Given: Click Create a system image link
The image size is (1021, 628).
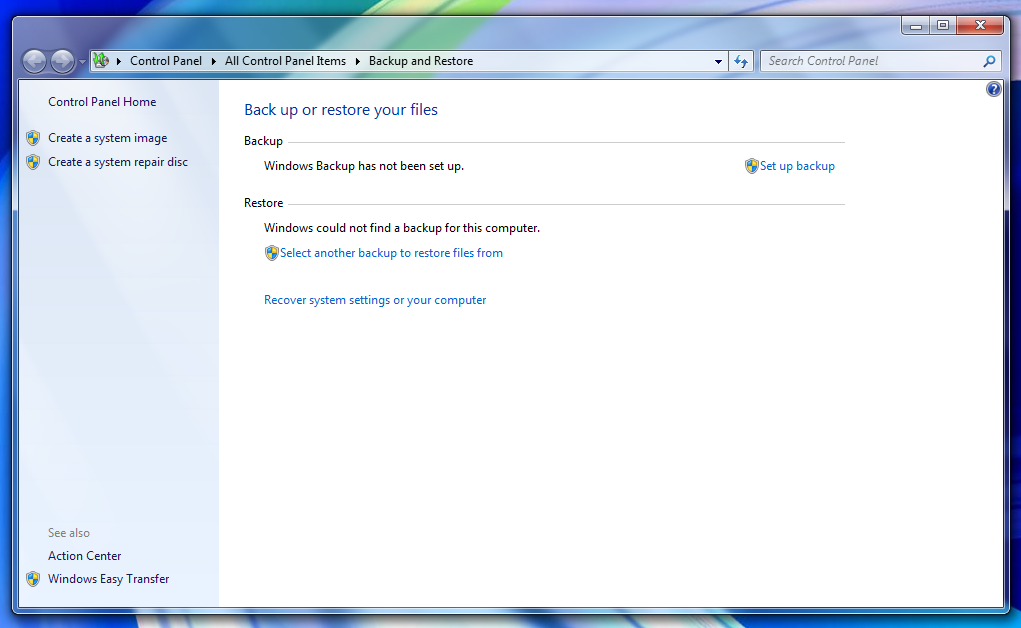Looking at the screenshot, I should coord(107,138).
